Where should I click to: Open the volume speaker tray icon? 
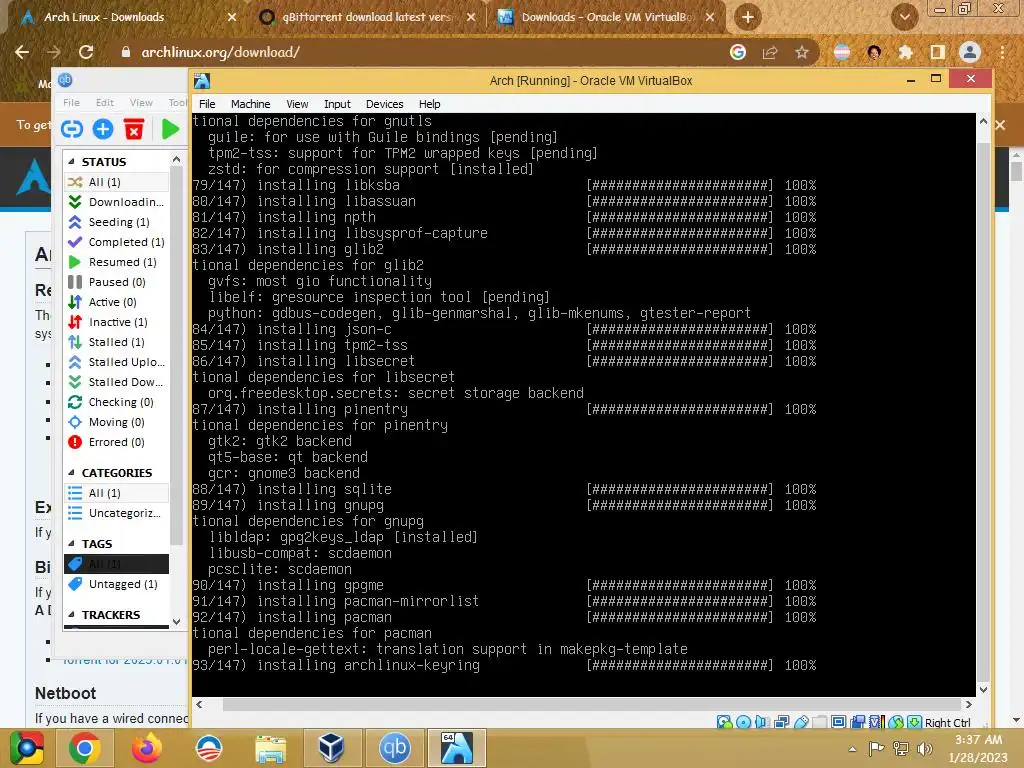tap(924, 748)
